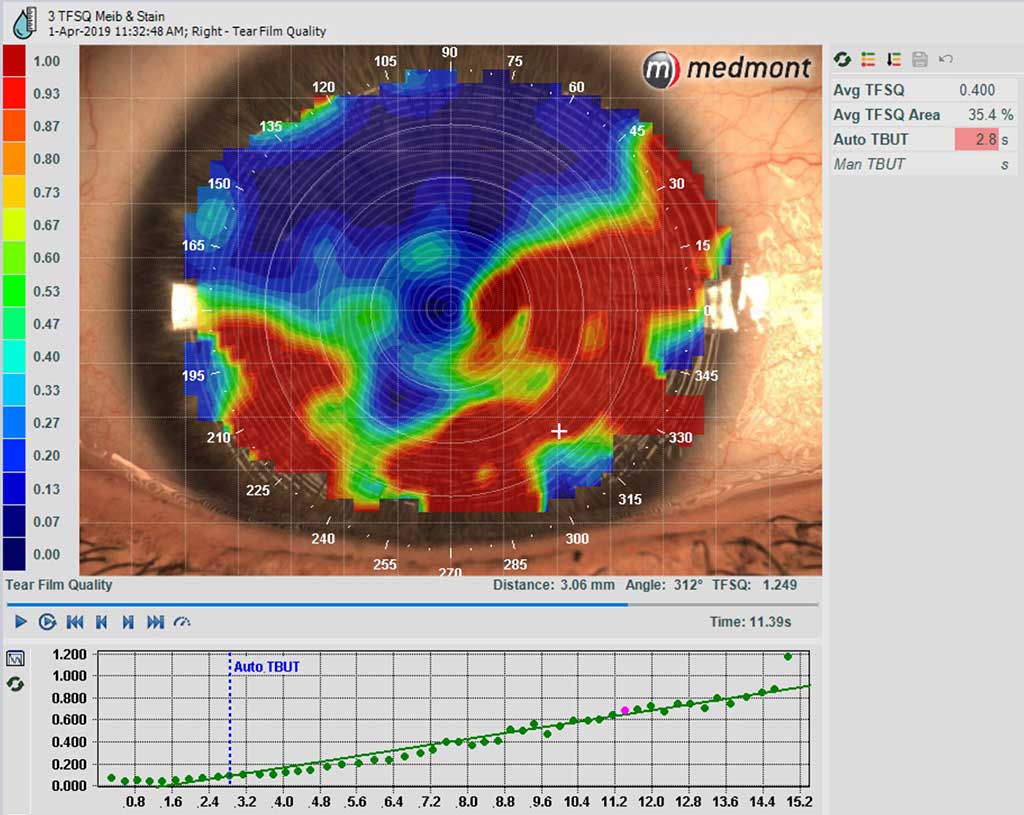This screenshot has width=1024, height=815.
Task: Step forward one frame
Action: click(x=128, y=622)
